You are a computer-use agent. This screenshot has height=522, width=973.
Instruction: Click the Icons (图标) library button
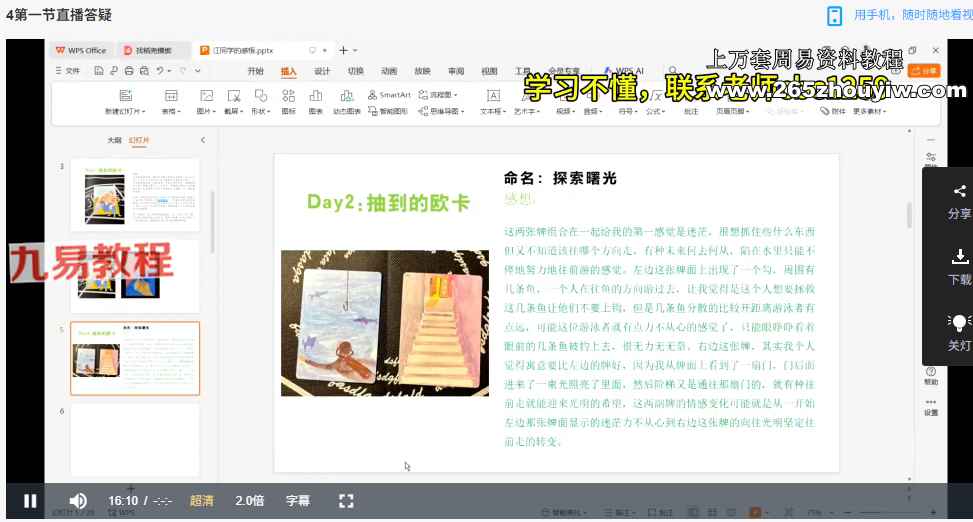(289, 95)
